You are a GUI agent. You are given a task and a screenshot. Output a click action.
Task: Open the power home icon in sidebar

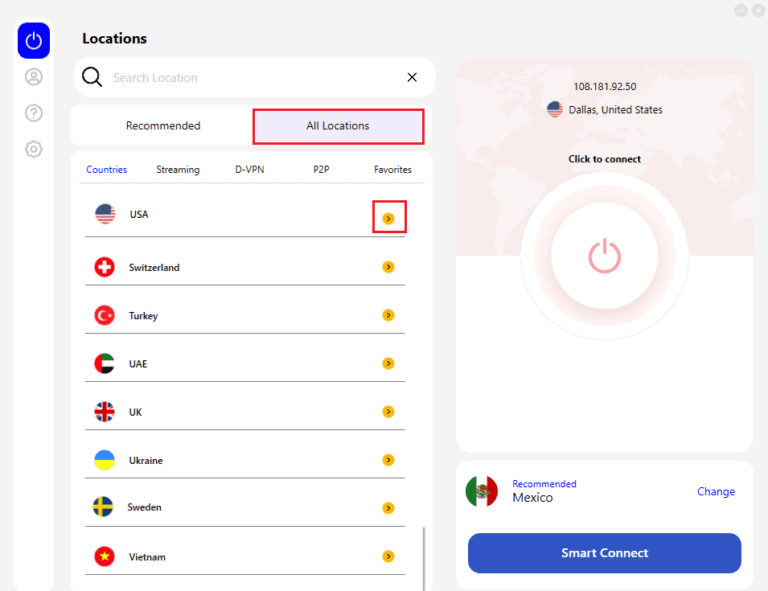point(34,41)
